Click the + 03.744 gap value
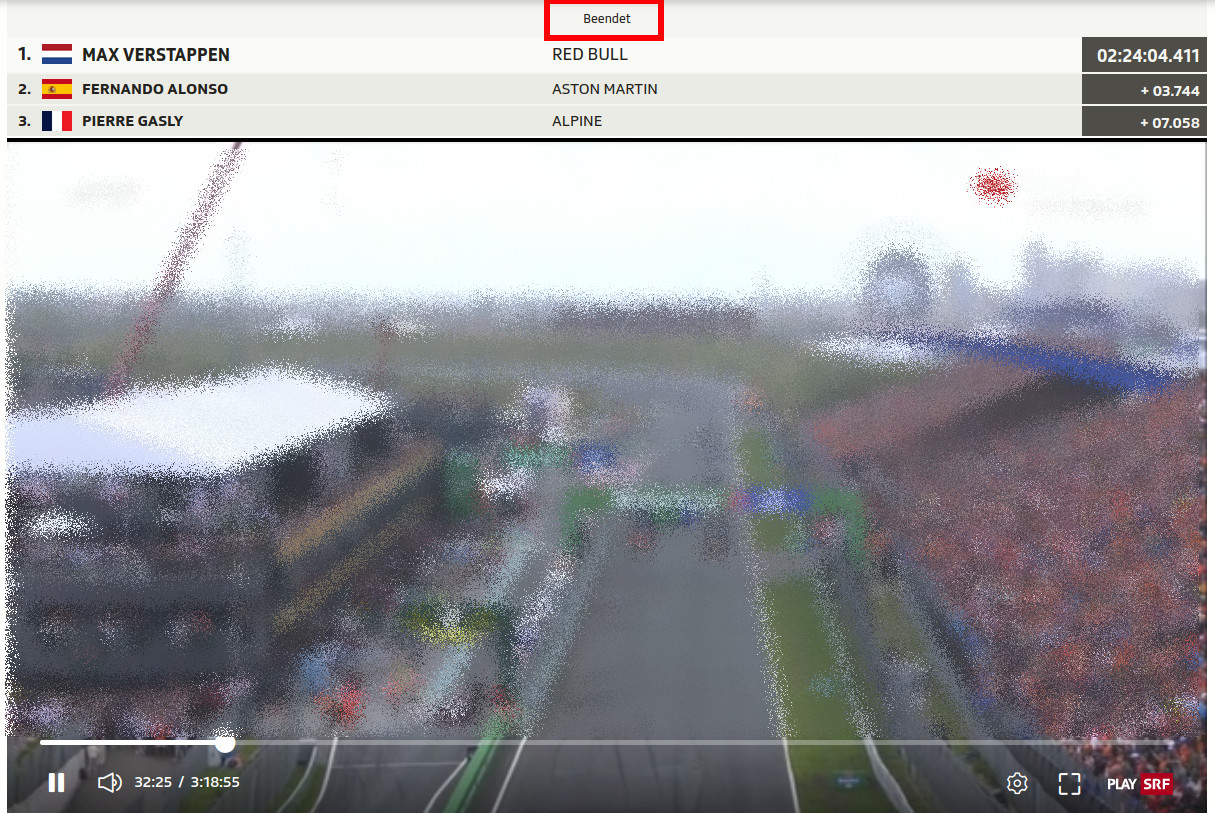This screenshot has width=1215, height=813. pyautogui.click(x=1170, y=90)
